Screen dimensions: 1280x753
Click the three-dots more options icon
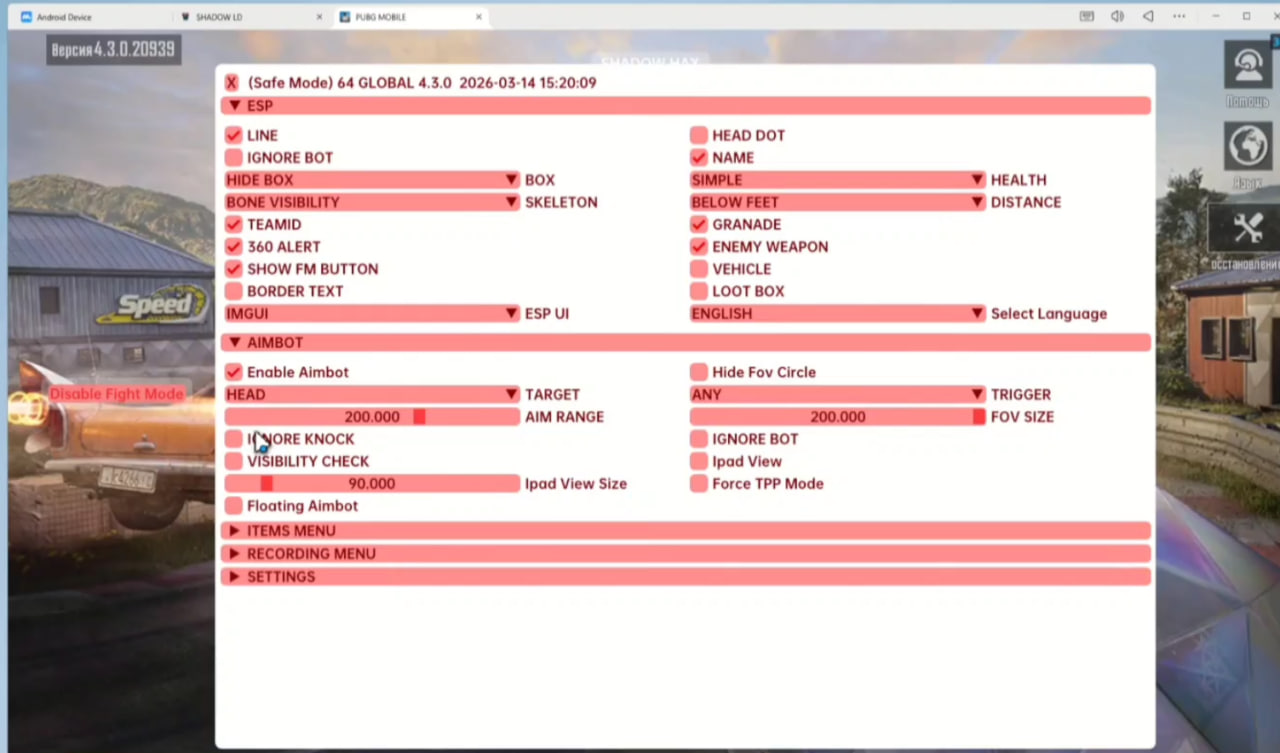pos(1179,17)
